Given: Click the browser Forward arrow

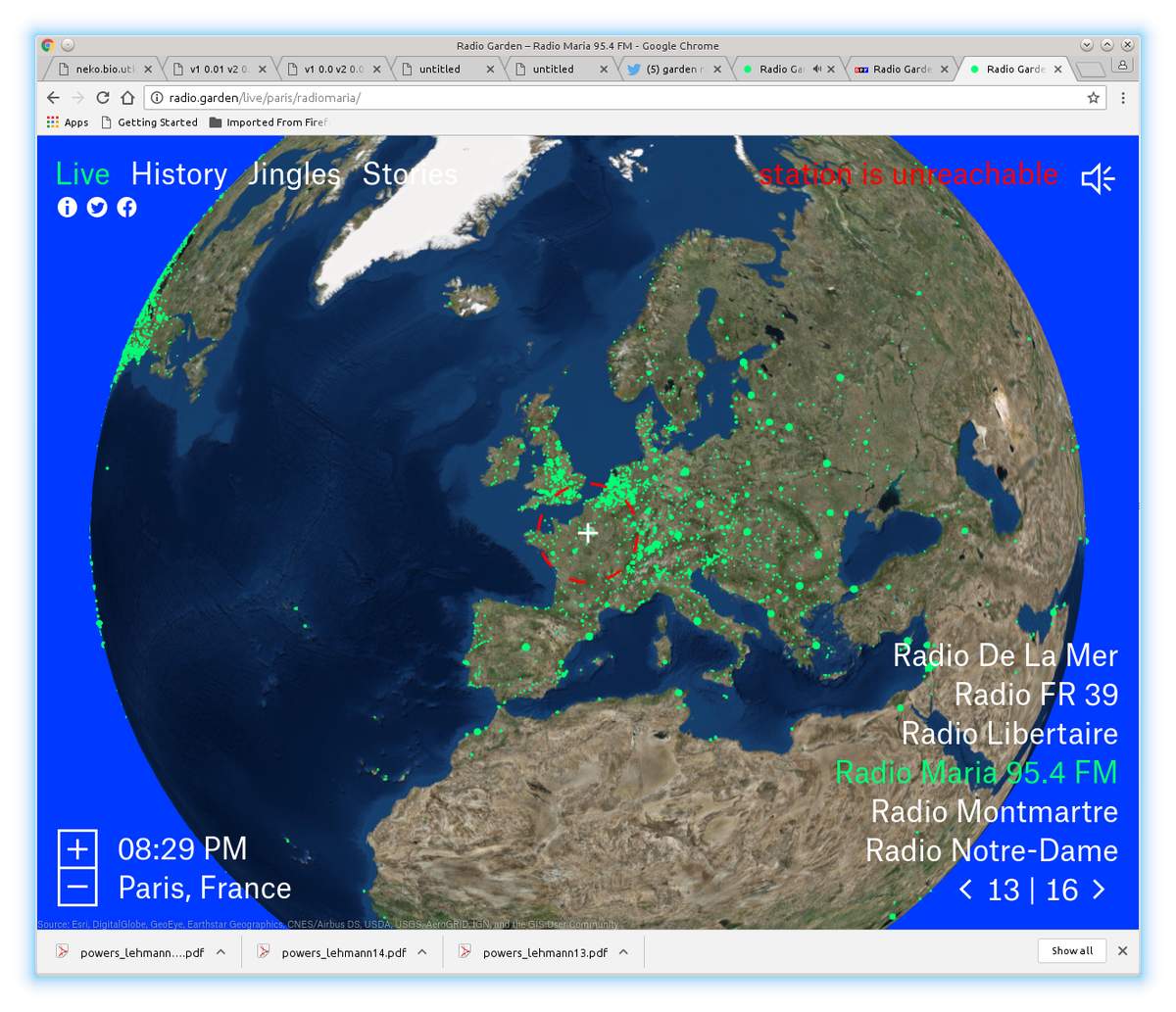Looking at the screenshot, I should click(x=78, y=97).
